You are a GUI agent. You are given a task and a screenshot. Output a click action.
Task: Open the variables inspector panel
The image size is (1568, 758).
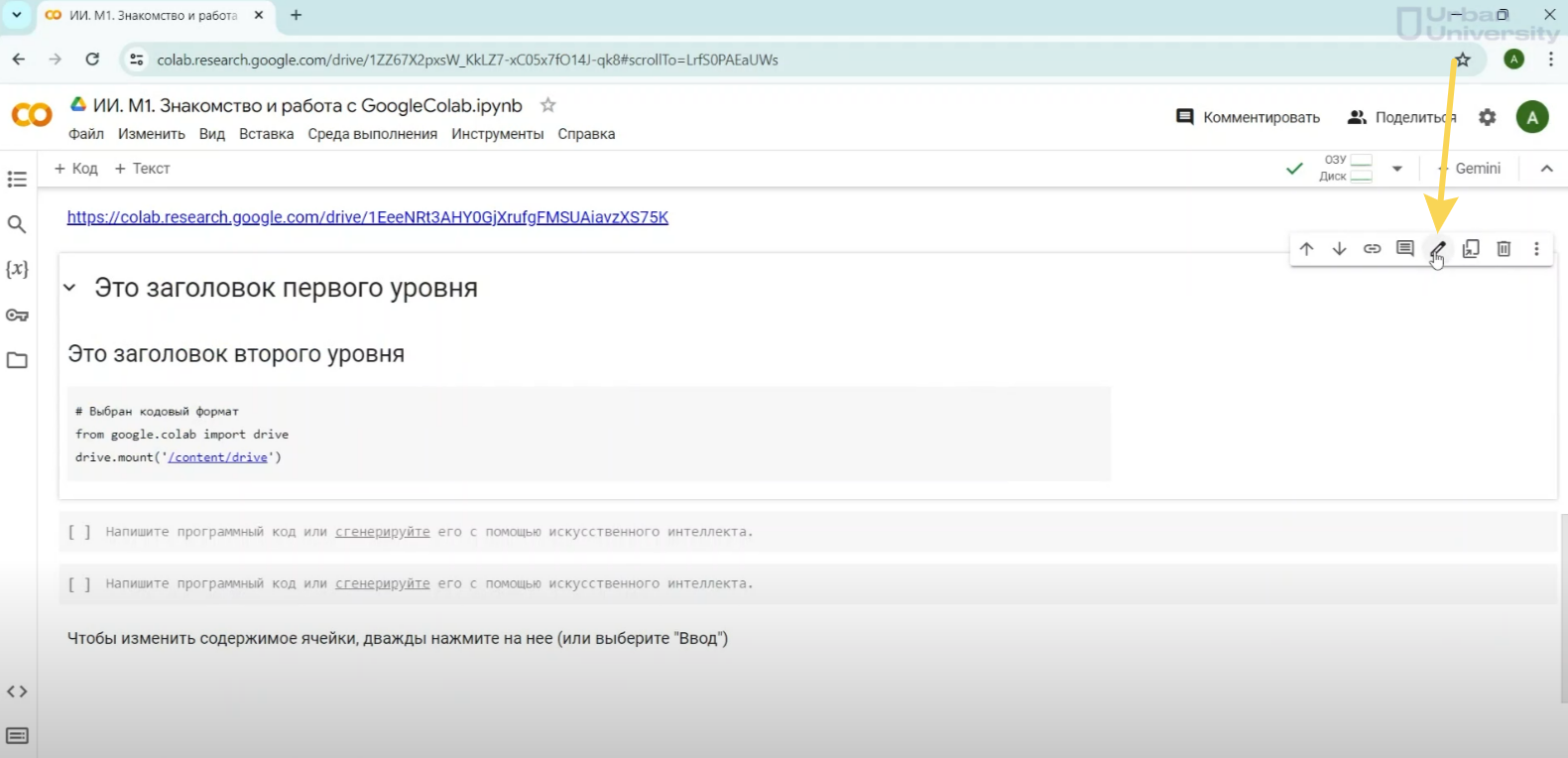click(x=17, y=269)
